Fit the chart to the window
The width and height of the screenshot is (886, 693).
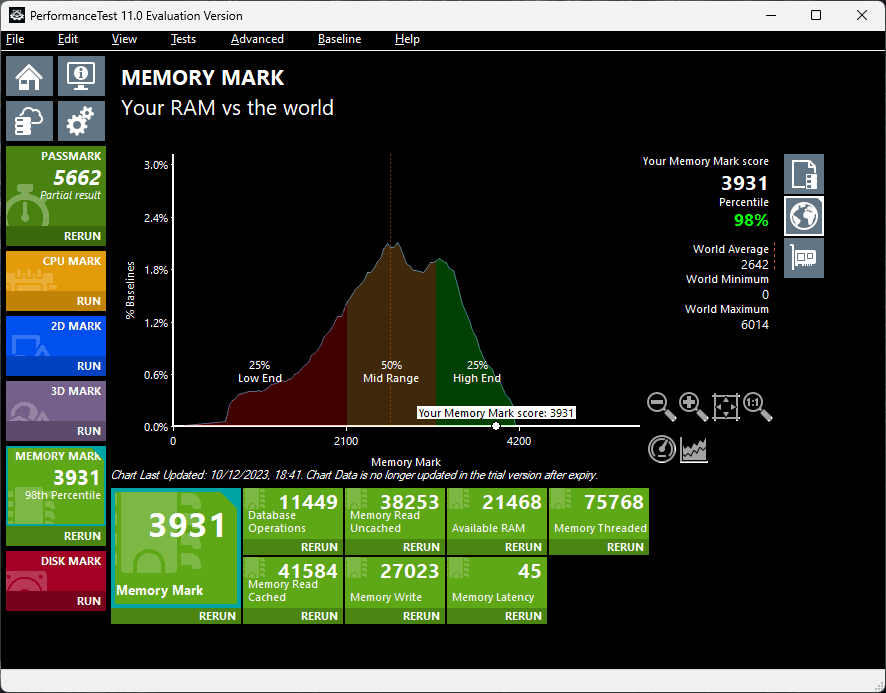(725, 406)
